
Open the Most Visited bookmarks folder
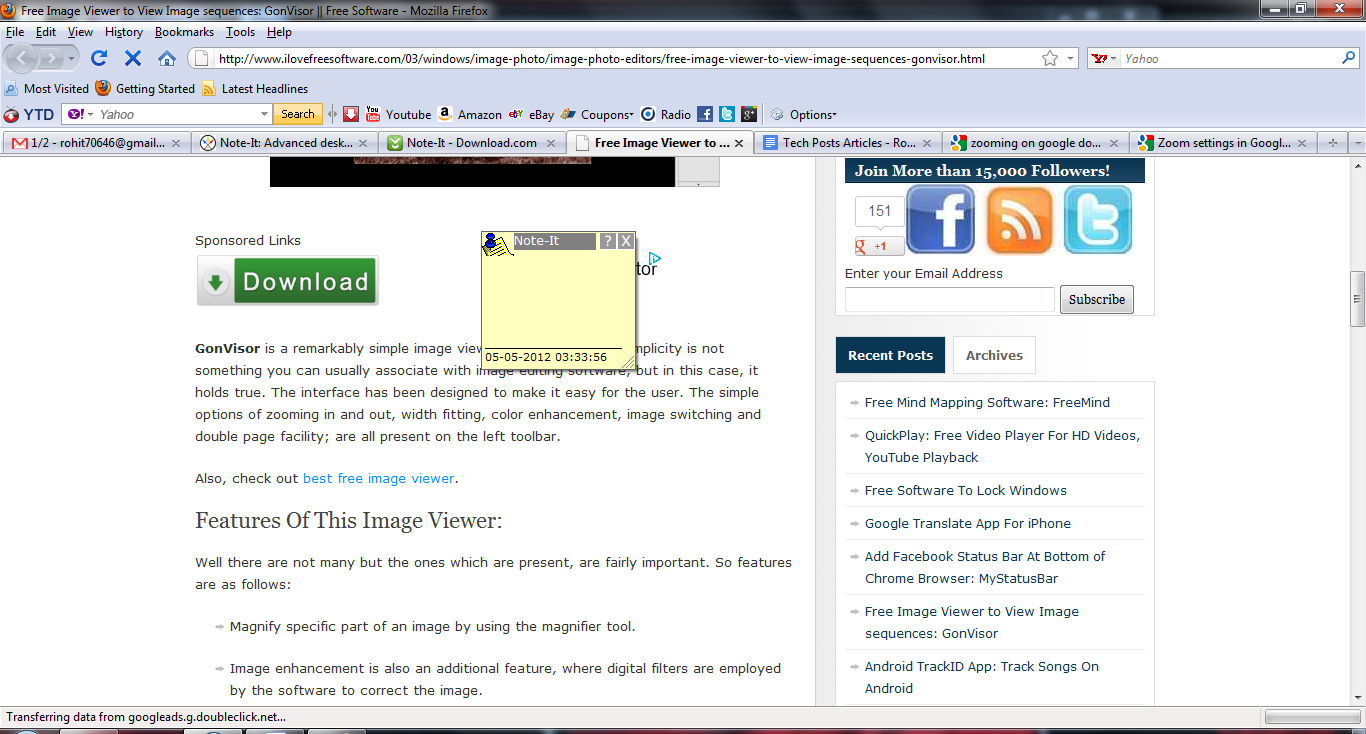[x=47, y=88]
